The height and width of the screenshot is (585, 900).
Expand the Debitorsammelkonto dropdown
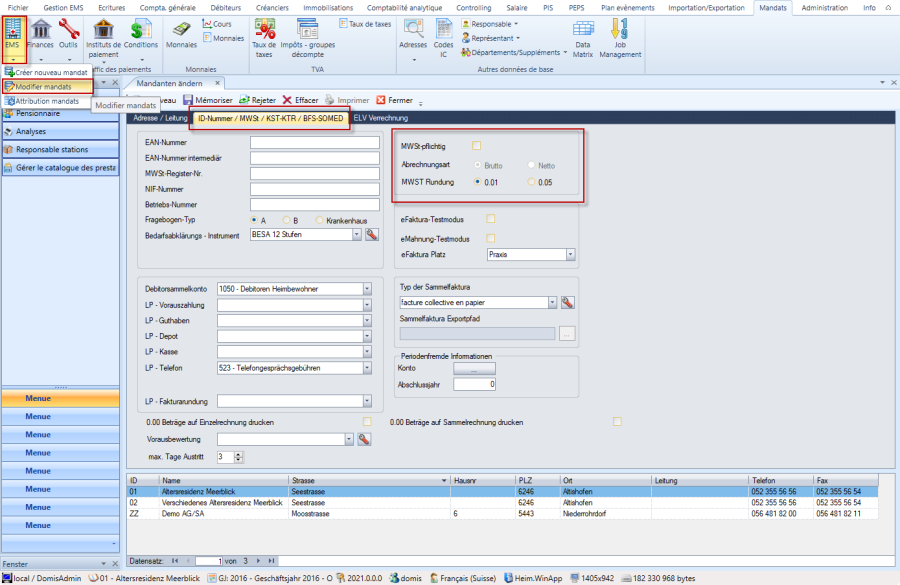point(366,289)
